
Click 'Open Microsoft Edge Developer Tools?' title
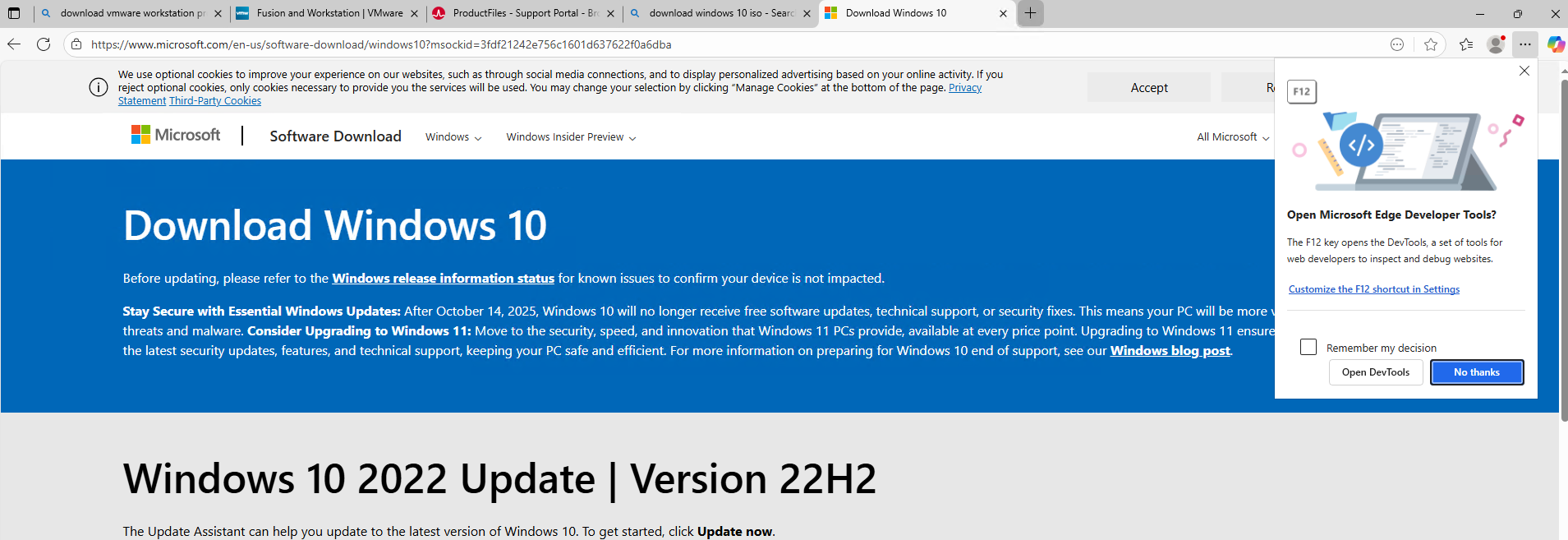point(1391,215)
